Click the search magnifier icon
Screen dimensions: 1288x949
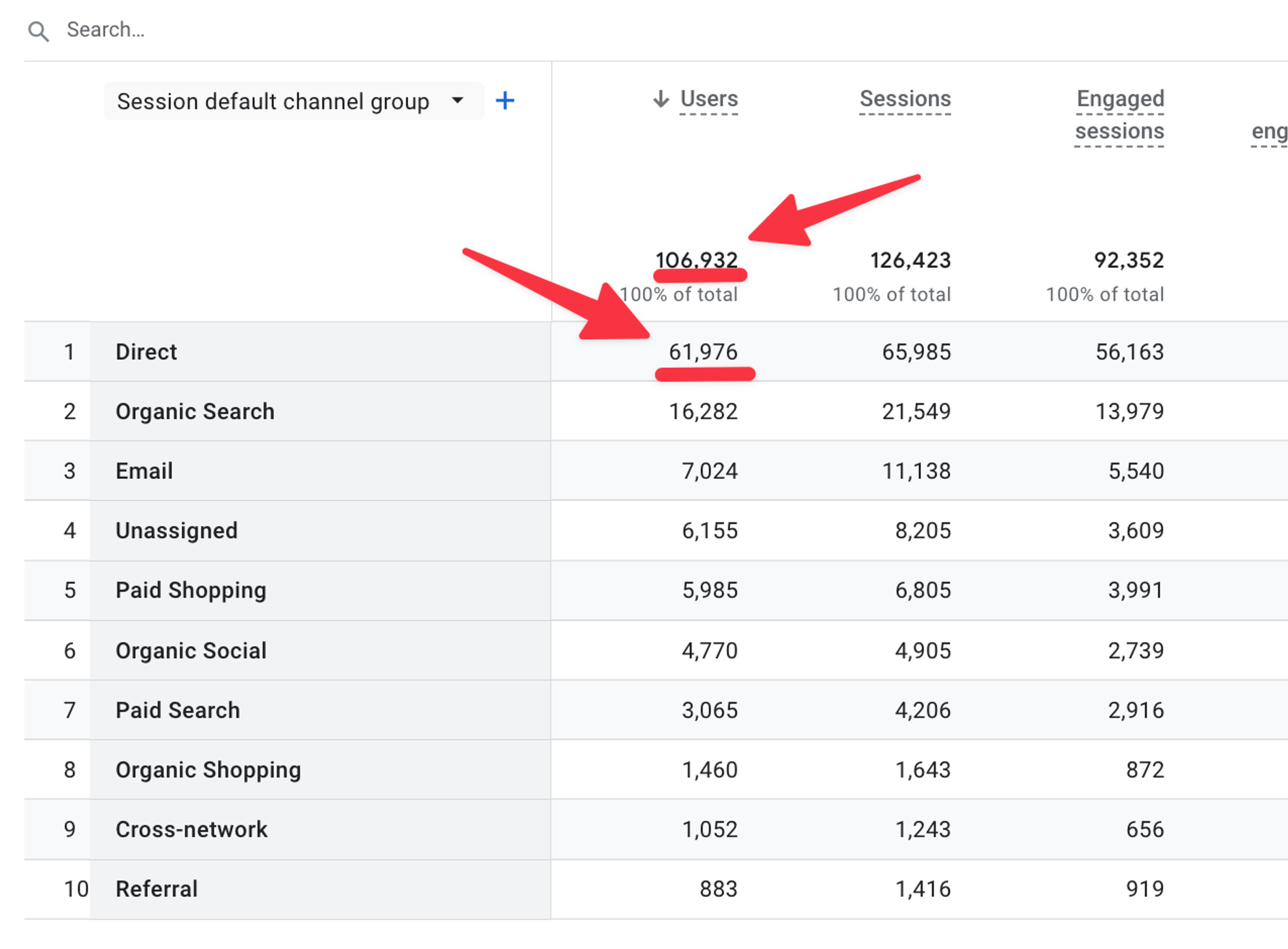[39, 31]
